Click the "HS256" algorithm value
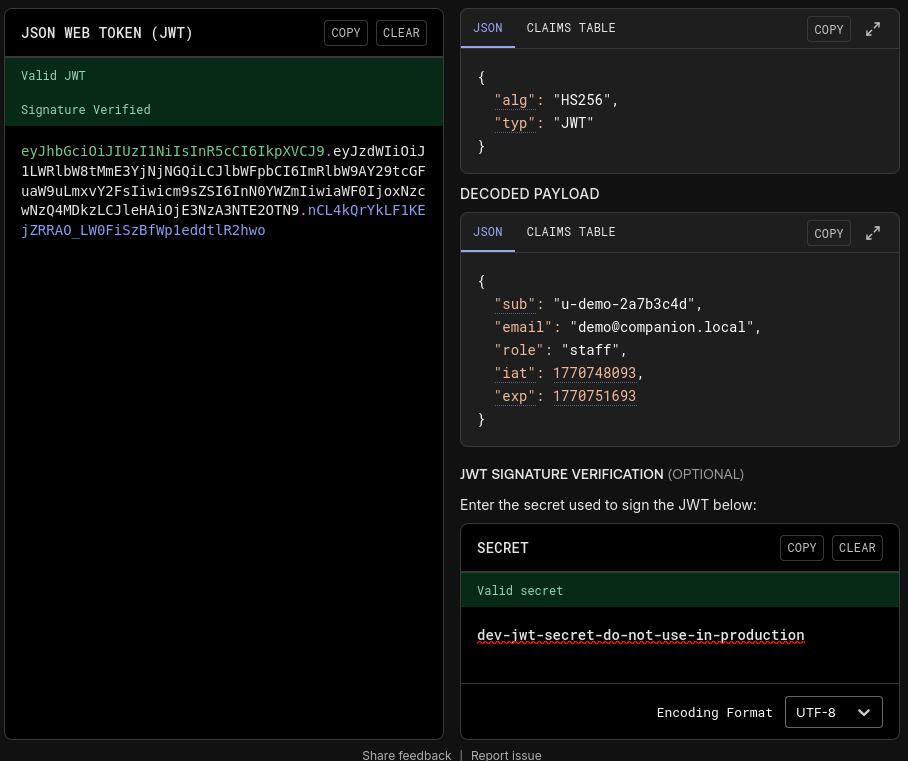The height and width of the screenshot is (761, 908). click(582, 100)
